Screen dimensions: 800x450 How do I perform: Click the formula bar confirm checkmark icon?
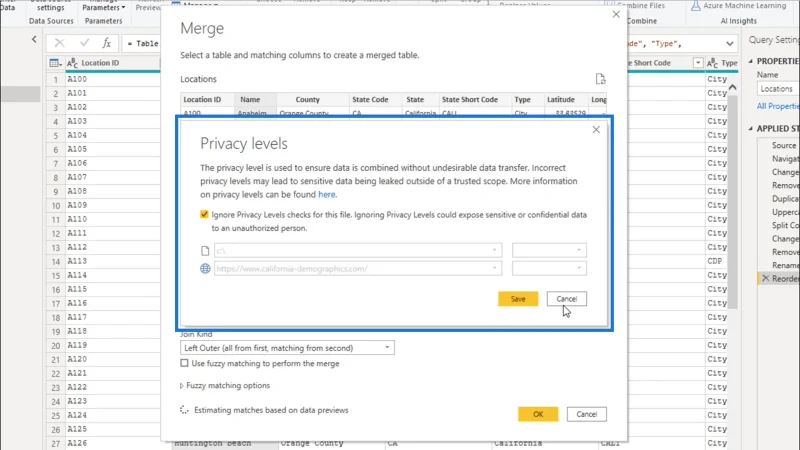coord(84,43)
